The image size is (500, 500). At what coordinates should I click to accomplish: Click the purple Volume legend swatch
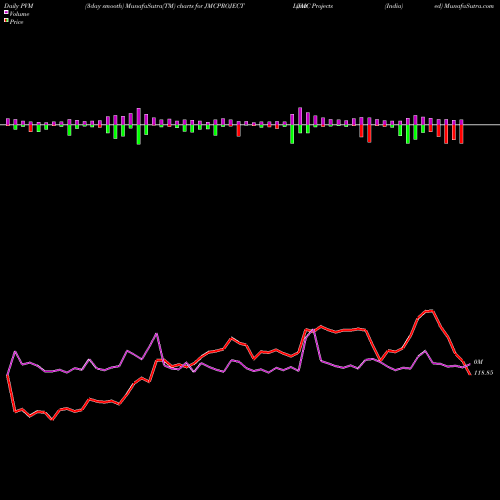click(x=6, y=13)
